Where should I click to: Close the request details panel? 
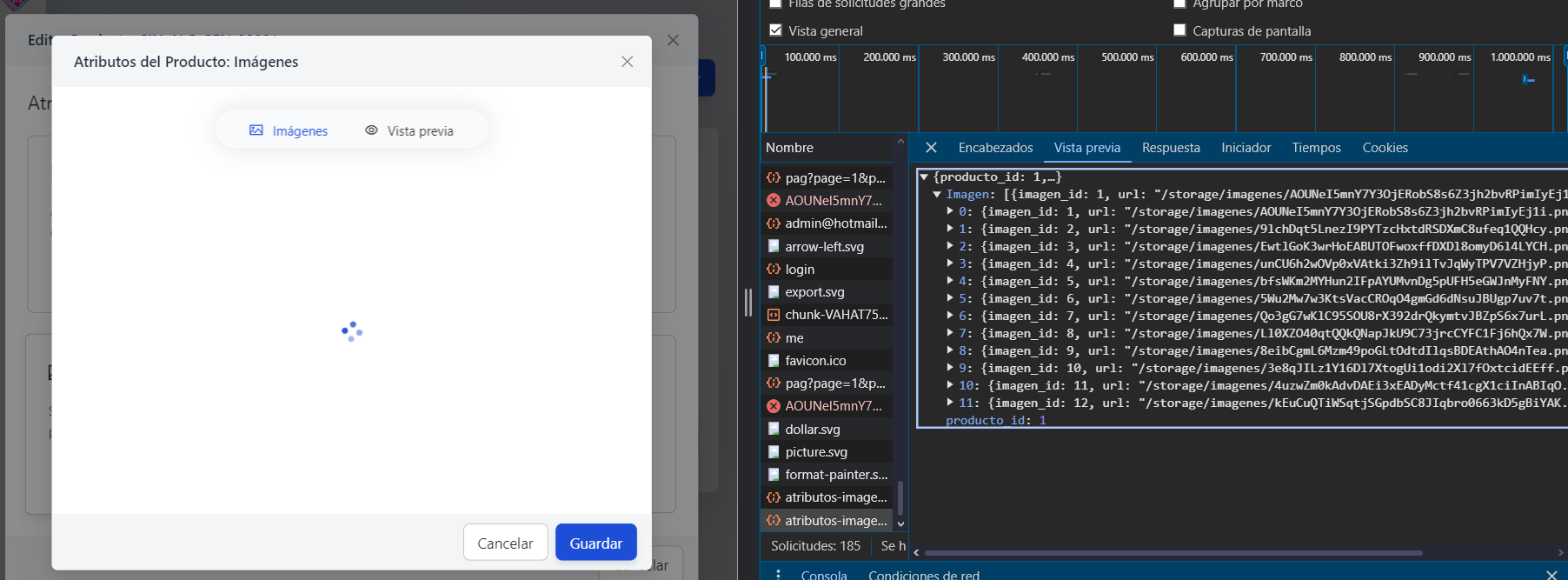pyautogui.click(x=931, y=148)
